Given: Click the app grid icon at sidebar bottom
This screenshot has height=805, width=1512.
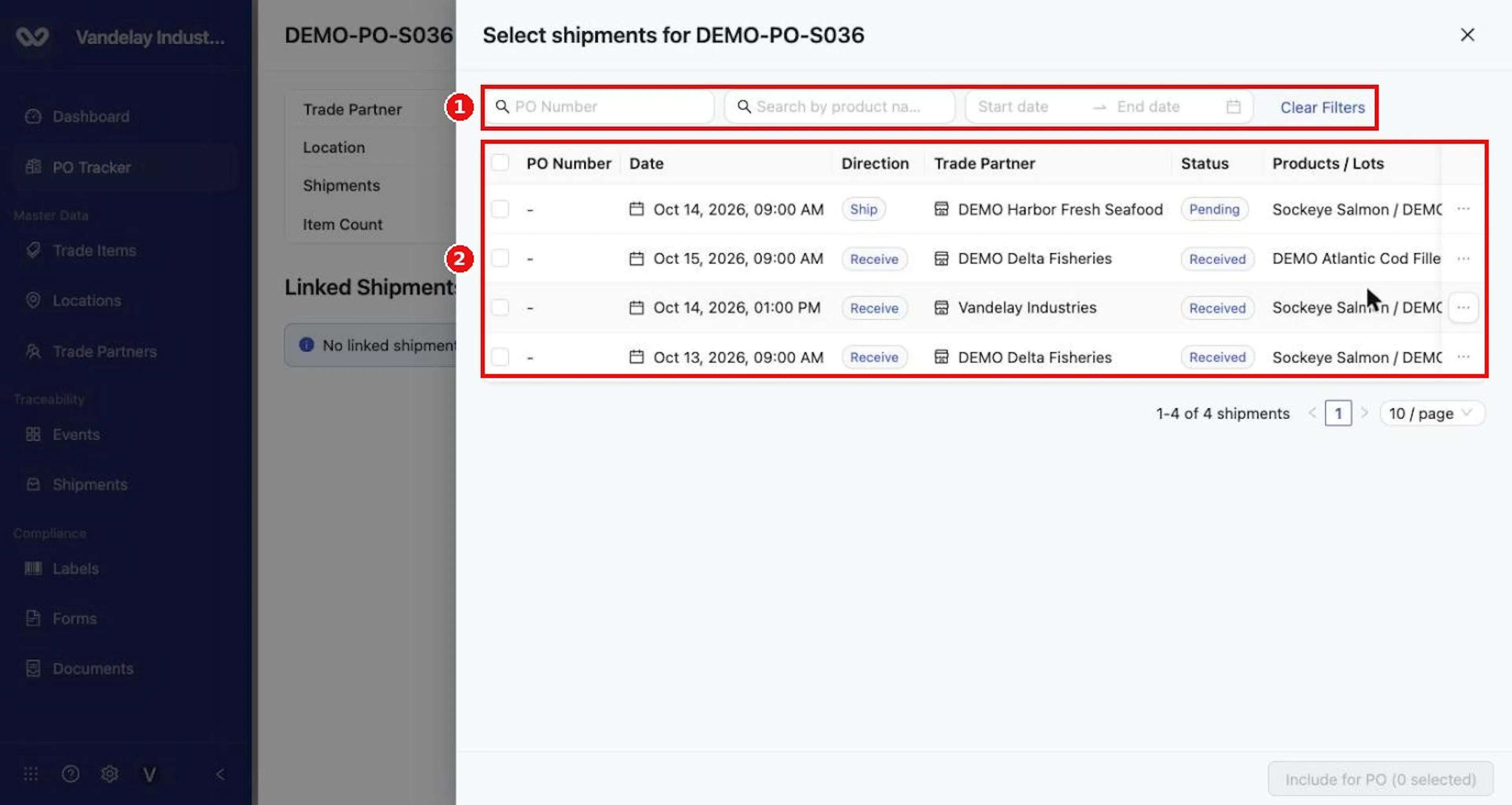Looking at the screenshot, I should pos(31,774).
